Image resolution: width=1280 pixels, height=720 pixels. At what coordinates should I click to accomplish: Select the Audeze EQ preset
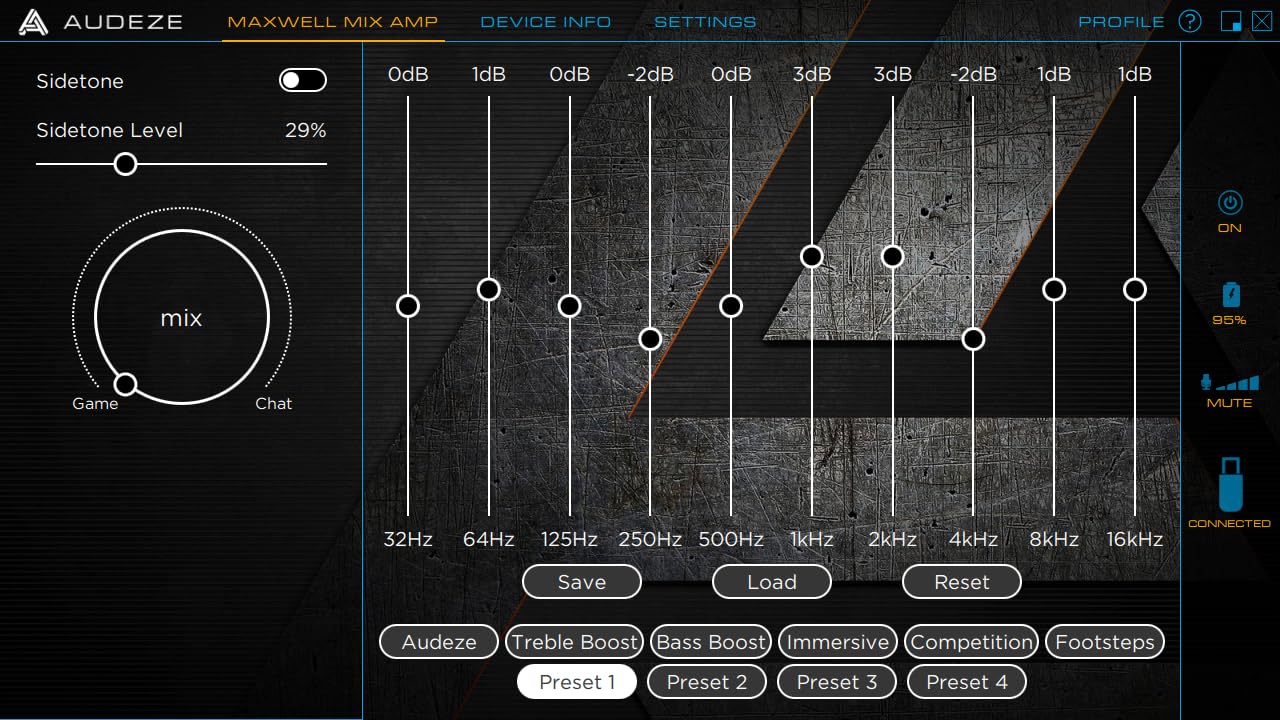pyautogui.click(x=439, y=642)
